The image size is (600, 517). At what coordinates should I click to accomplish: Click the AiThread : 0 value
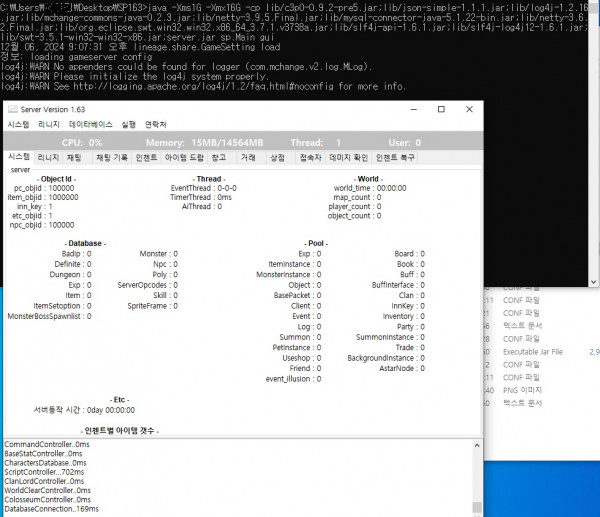202,207
